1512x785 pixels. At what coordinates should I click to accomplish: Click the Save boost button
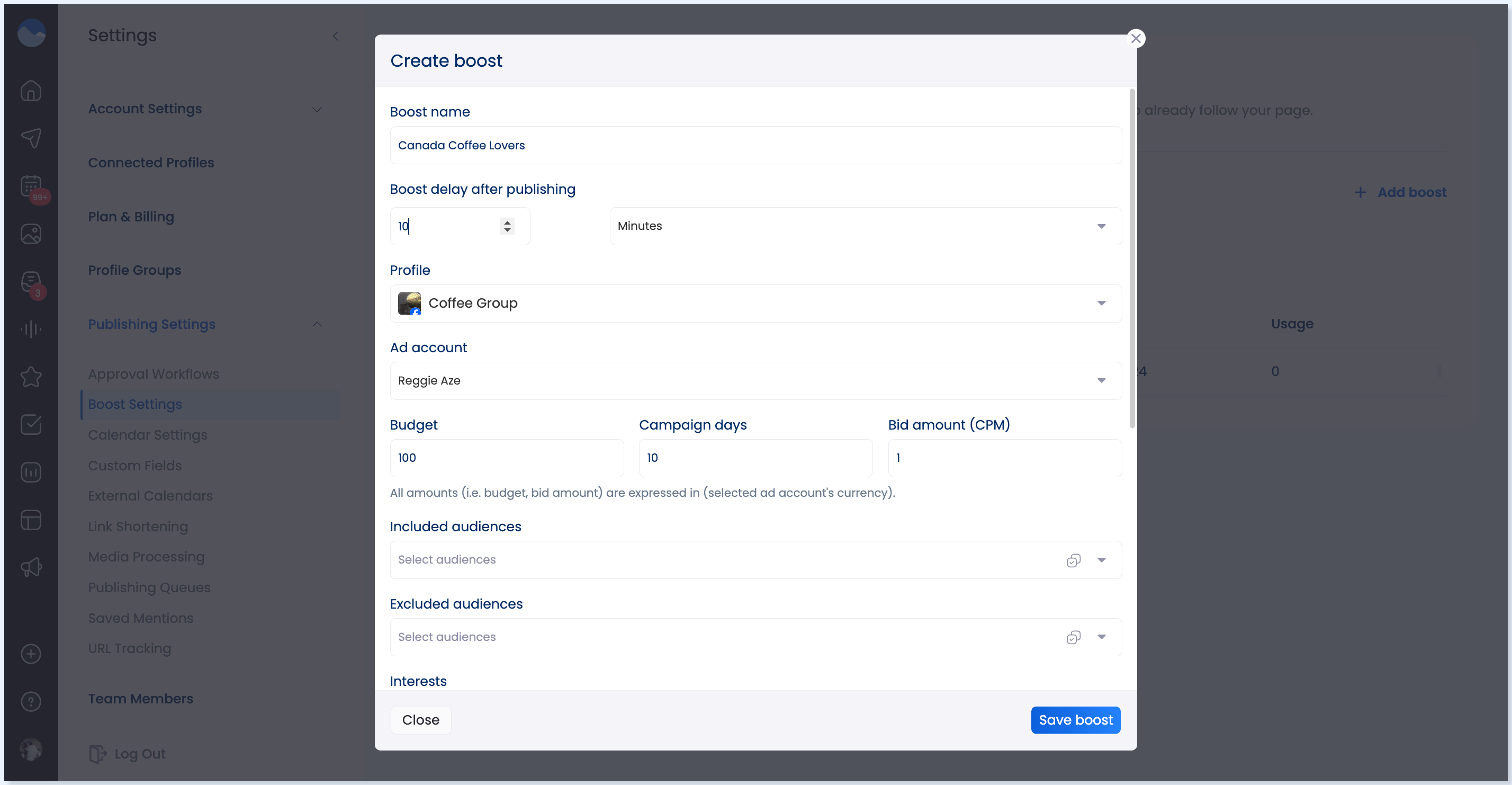pyautogui.click(x=1075, y=720)
